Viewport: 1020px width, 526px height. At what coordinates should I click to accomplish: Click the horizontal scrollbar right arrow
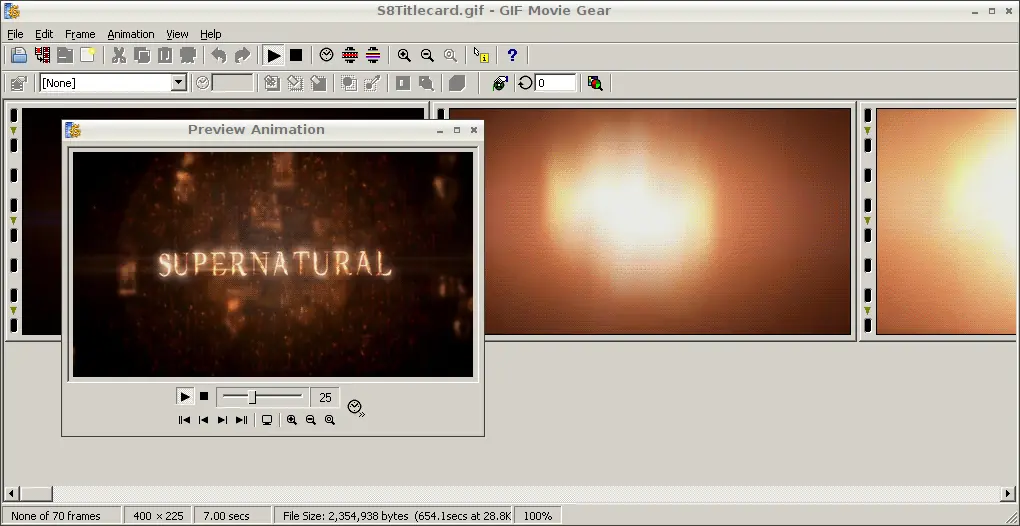click(1008, 494)
